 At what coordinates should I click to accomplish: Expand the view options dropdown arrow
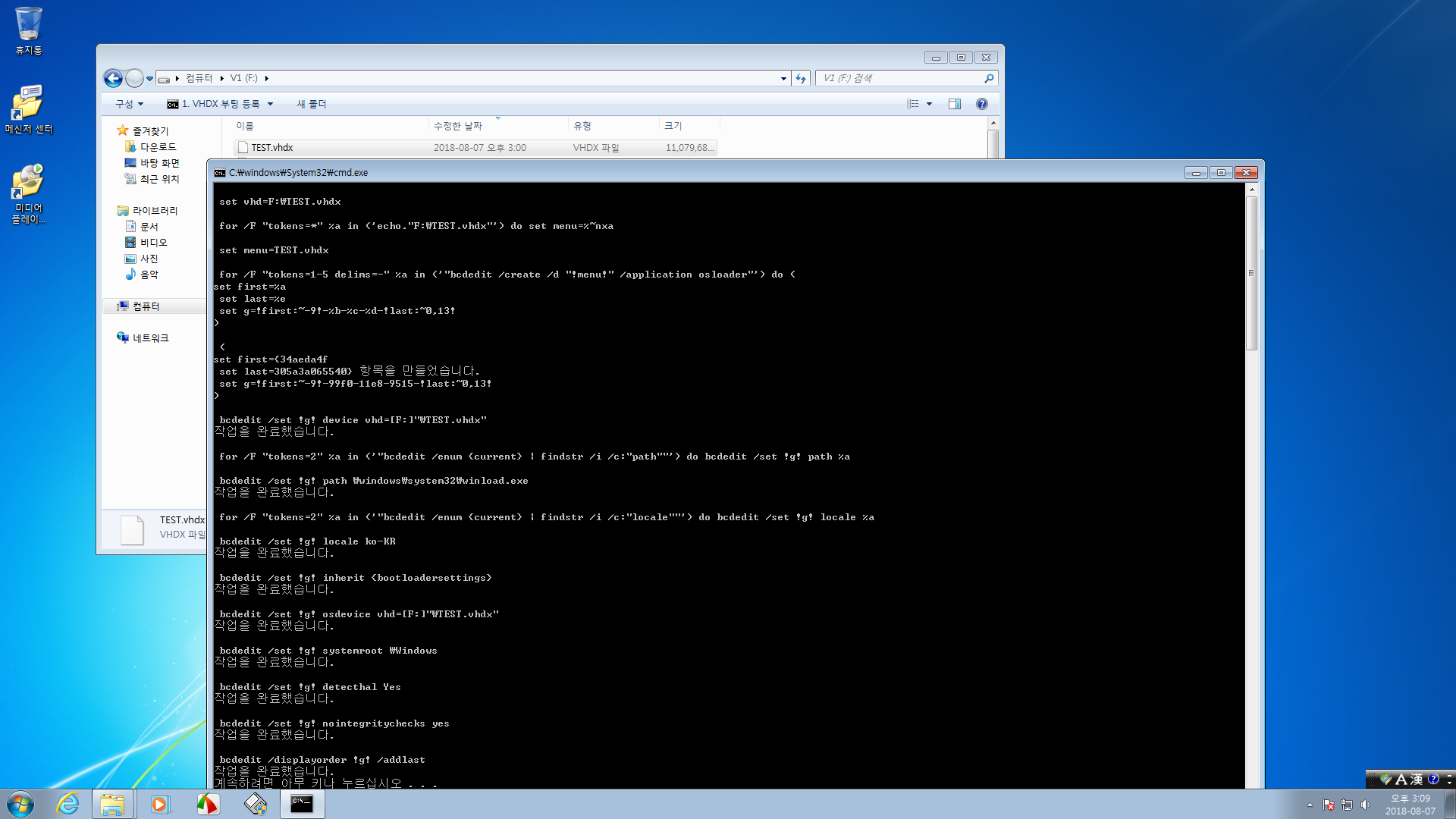pos(929,104)
